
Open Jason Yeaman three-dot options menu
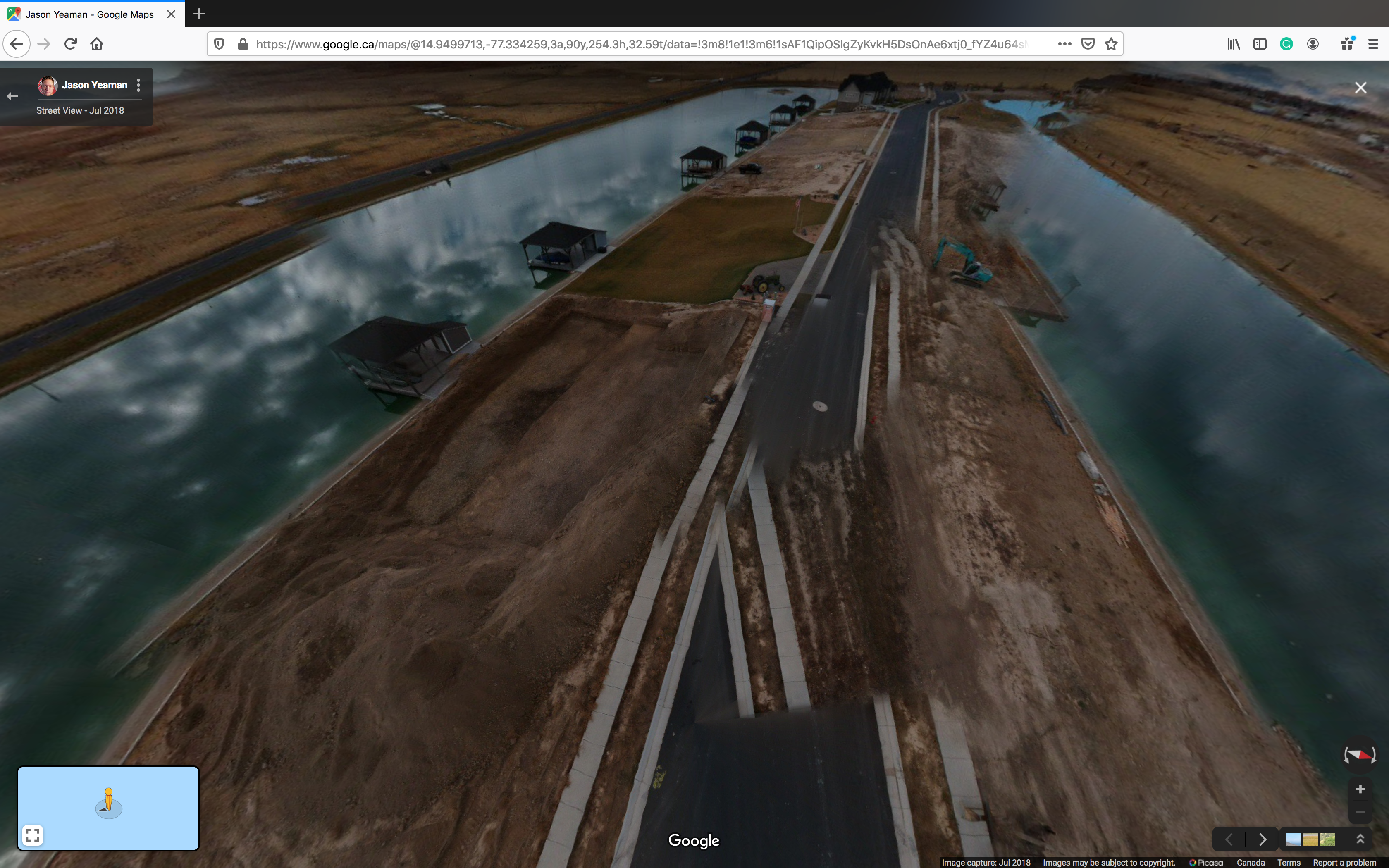(138, 85)
